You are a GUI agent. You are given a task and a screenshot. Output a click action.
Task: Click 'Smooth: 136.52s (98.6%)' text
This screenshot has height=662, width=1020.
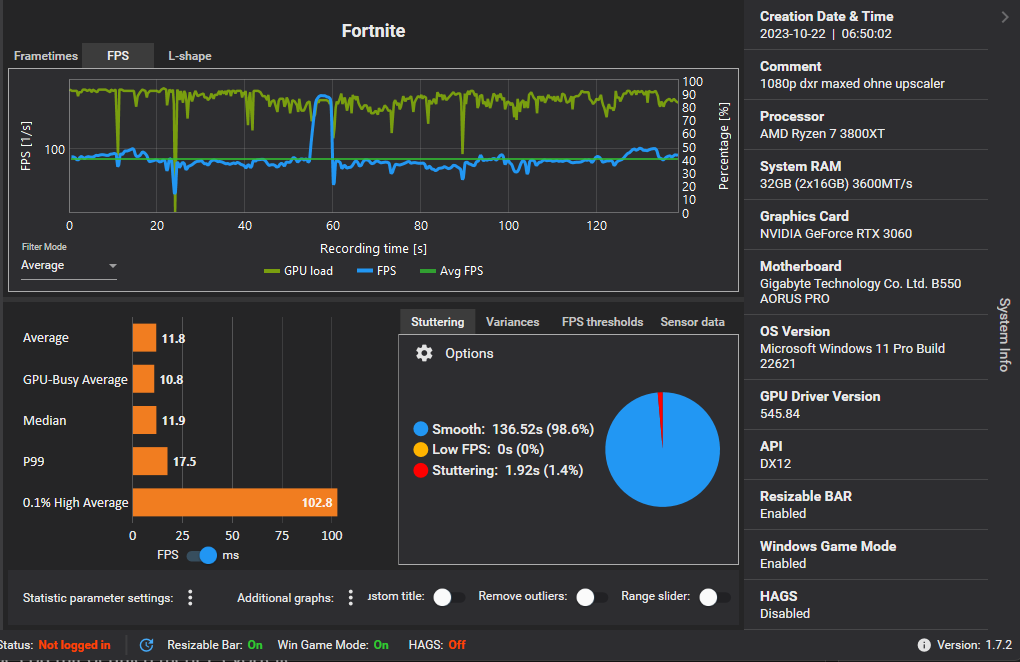coord(513,429)
